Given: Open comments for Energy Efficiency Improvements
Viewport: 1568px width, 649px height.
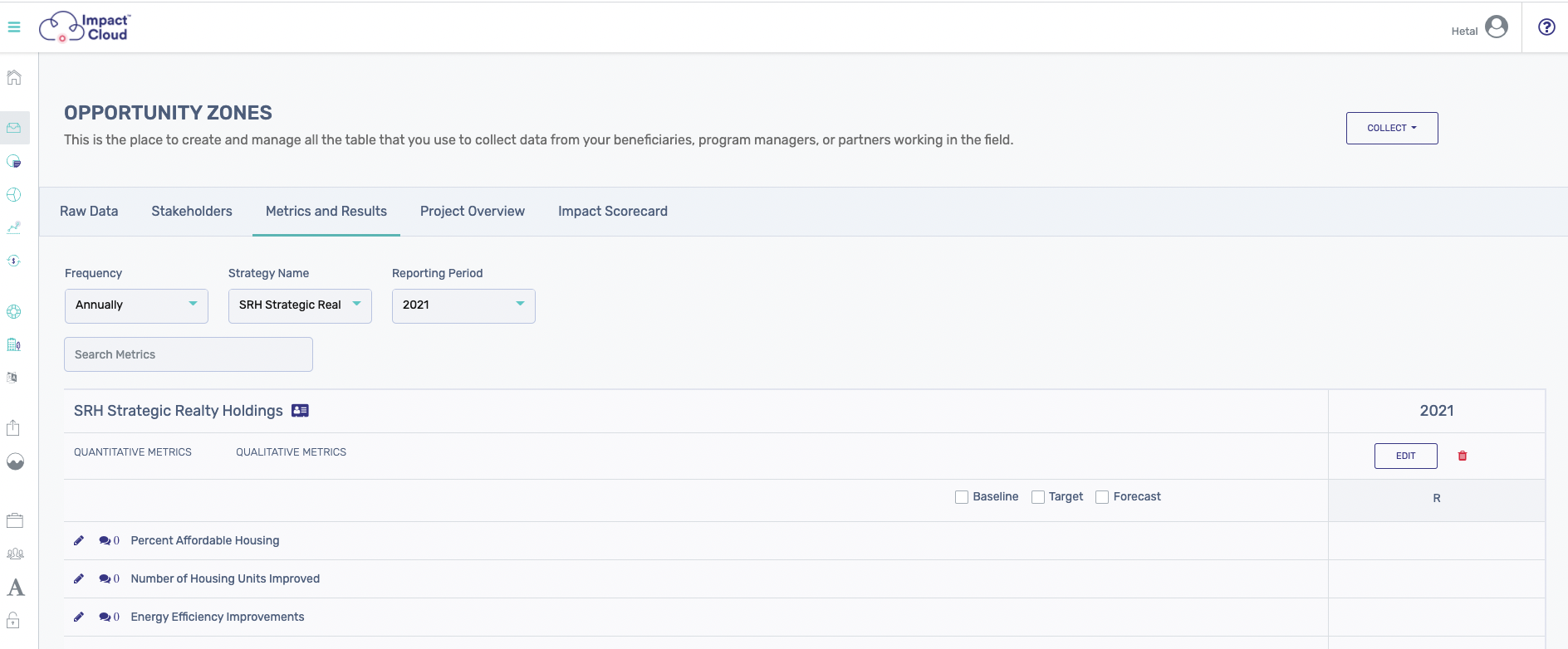Looking at the screenshot, I should [109, 617].
